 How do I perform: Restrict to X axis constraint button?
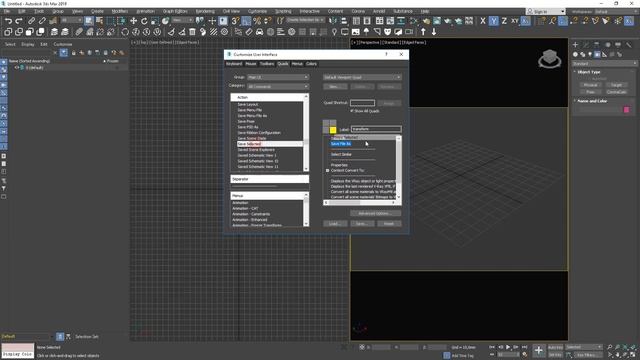click(483, 21)
